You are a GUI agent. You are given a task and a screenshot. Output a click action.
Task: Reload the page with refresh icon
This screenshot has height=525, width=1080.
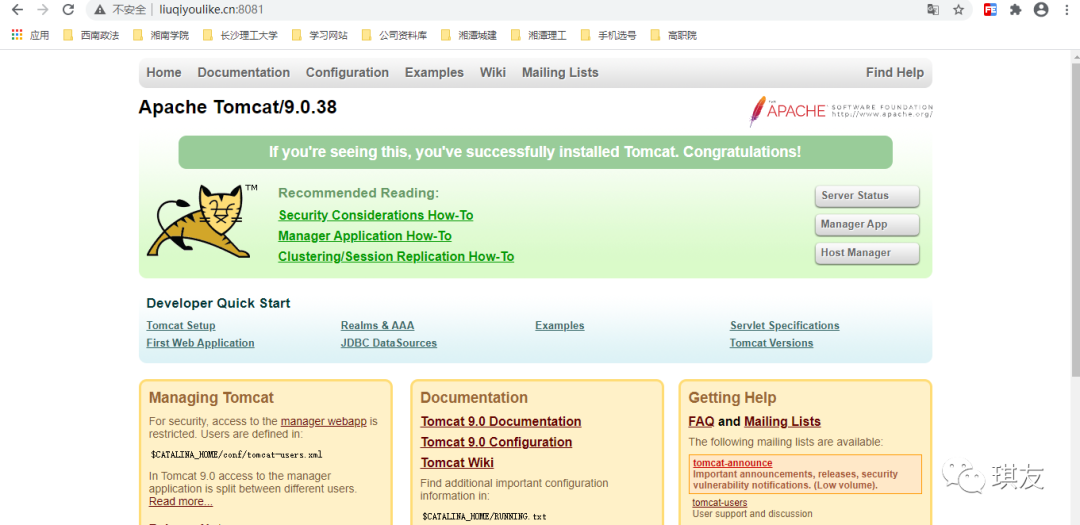pyautogui.click(x=68, y=10)
